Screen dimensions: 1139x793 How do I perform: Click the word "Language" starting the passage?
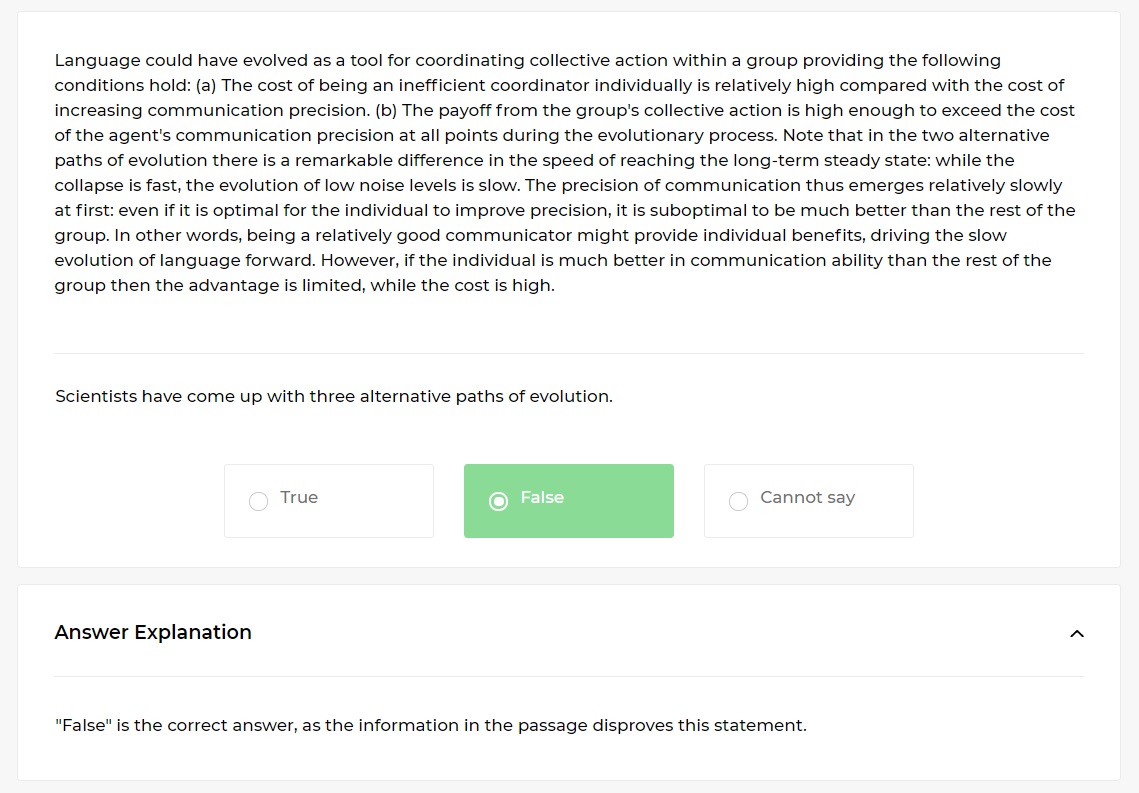pos(97,60)
